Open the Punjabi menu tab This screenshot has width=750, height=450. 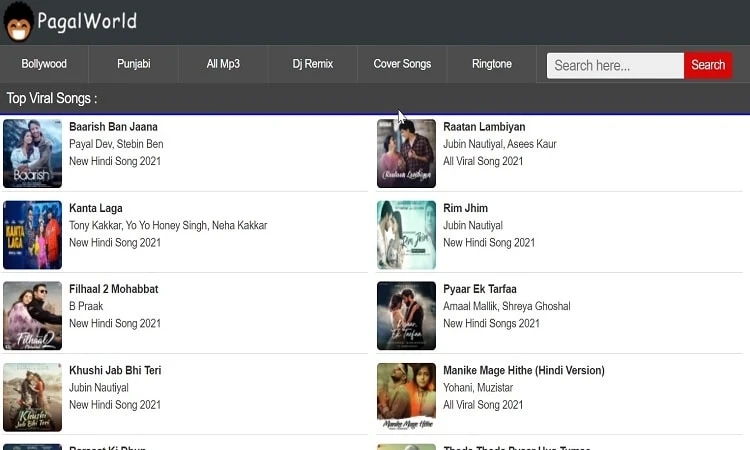pyautogui.click(x=133, y=64)
